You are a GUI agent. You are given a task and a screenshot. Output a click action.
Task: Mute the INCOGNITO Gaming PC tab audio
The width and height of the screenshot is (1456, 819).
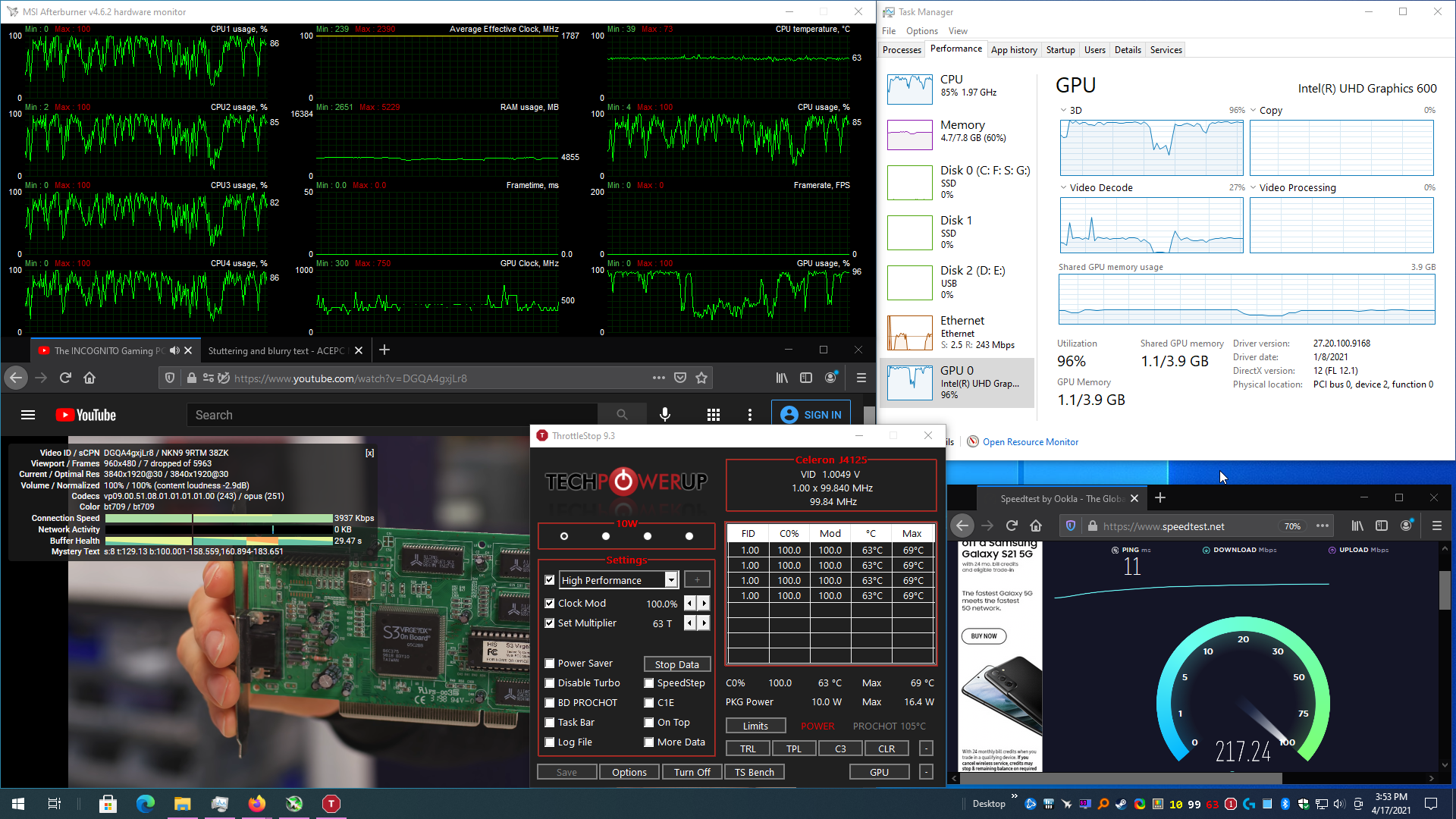174,350
